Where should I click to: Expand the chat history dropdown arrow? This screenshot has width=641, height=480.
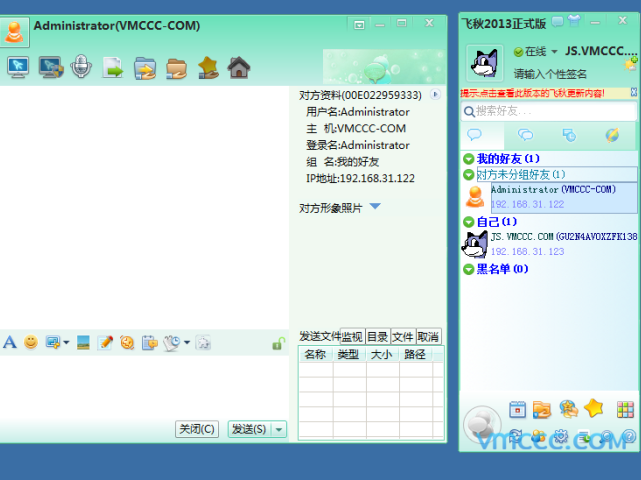[x=187, y=342]
